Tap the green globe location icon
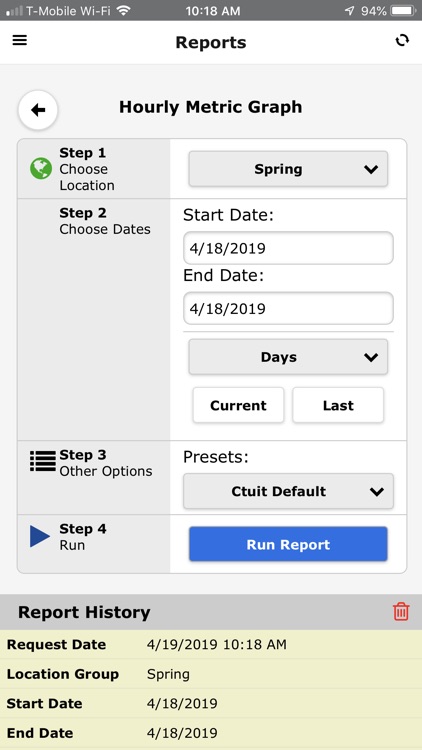The image size is (422, 750). point(41,169)
